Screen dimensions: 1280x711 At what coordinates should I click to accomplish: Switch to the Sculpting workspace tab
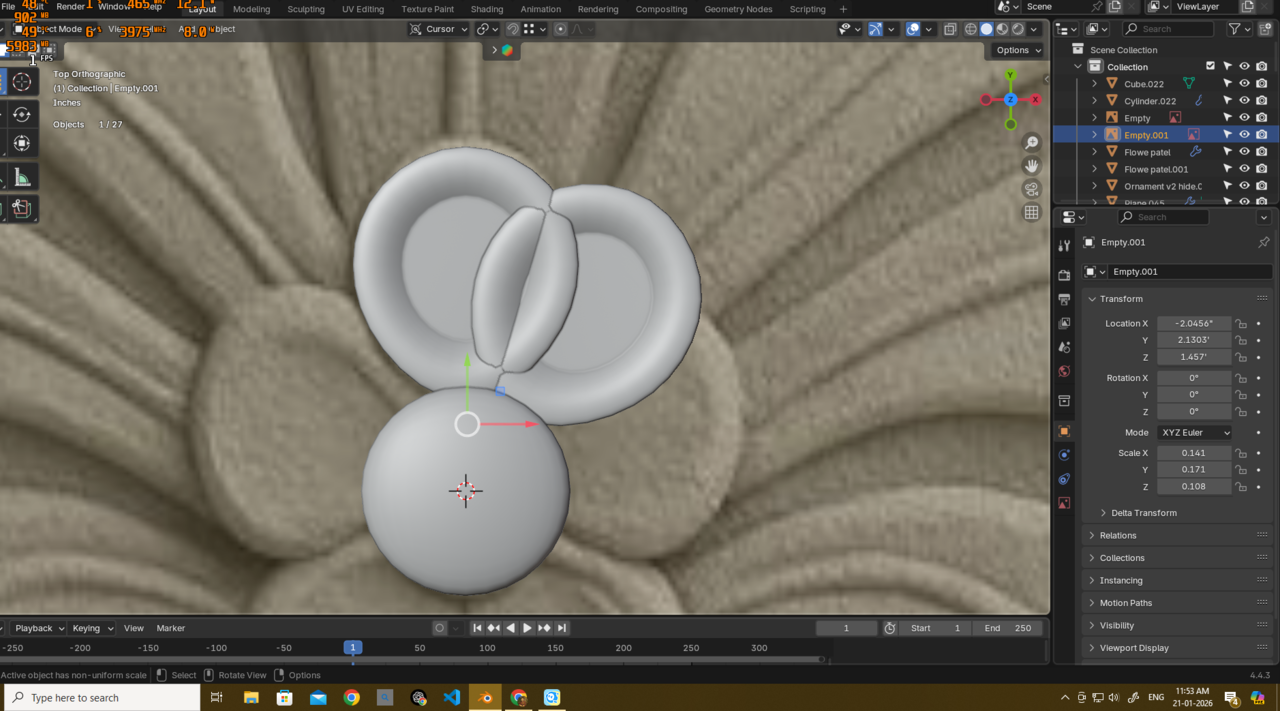pyautogui.click(x=306, y=9)
